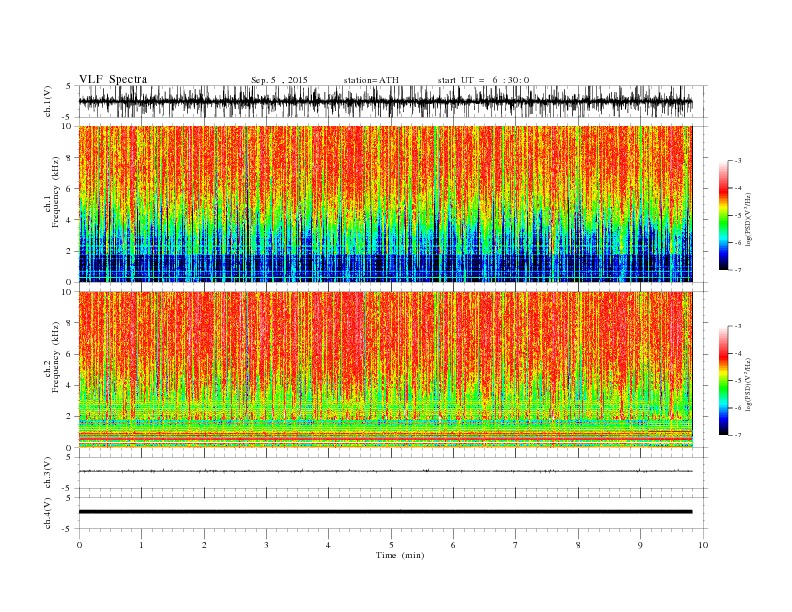
Task: Click the time axis tick label '3'
Action: [x=266, y=545]
